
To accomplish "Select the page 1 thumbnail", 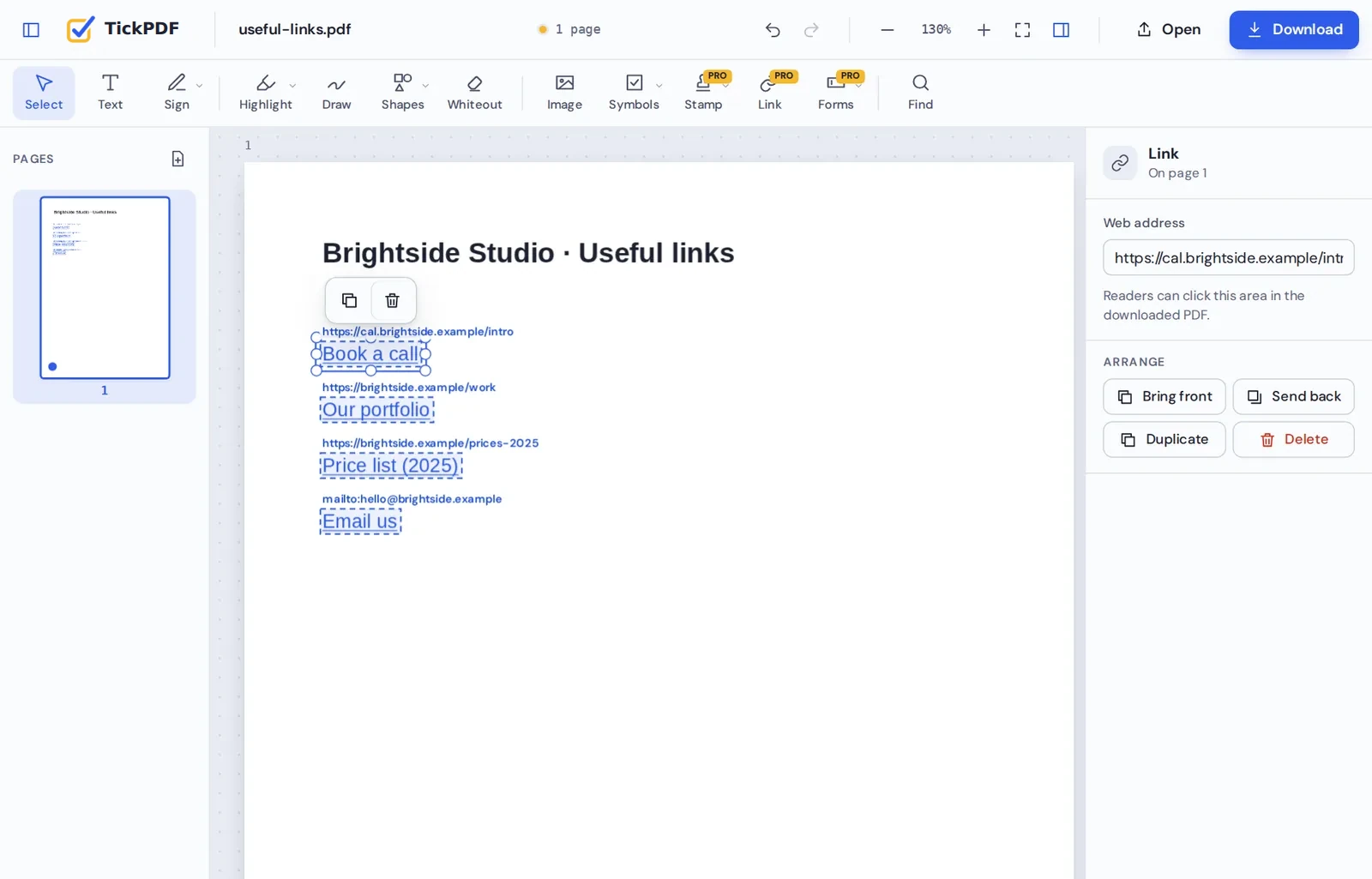I will pos(105,287).
